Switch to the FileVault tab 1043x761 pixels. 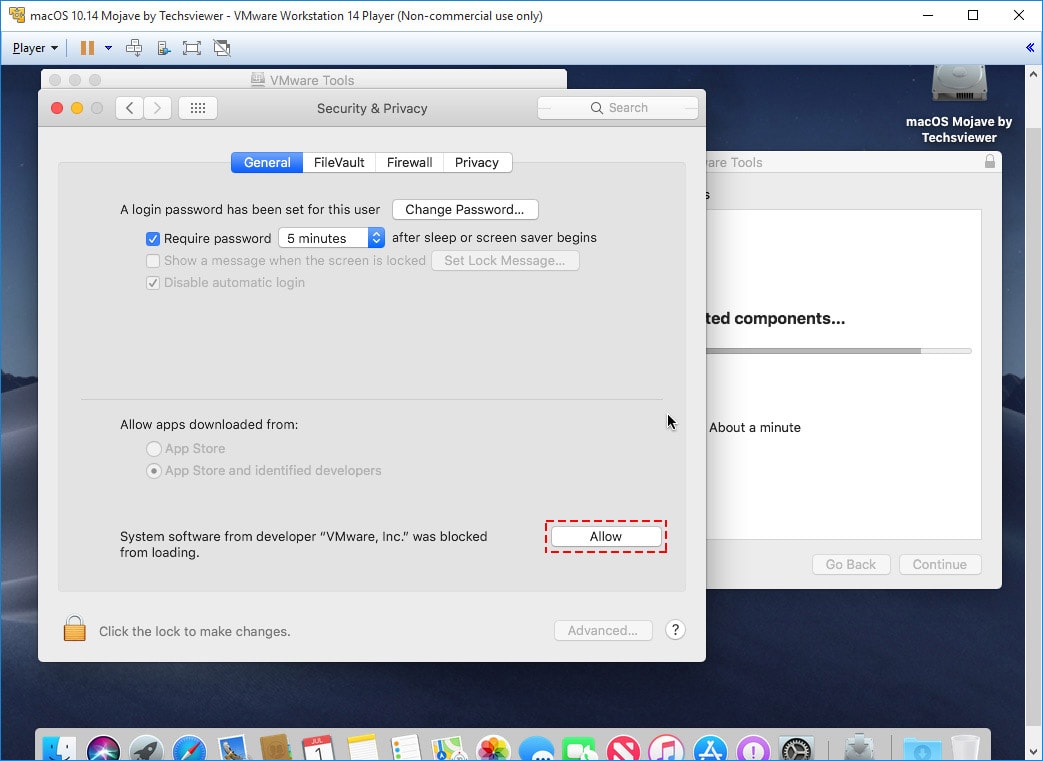[339, 162]
